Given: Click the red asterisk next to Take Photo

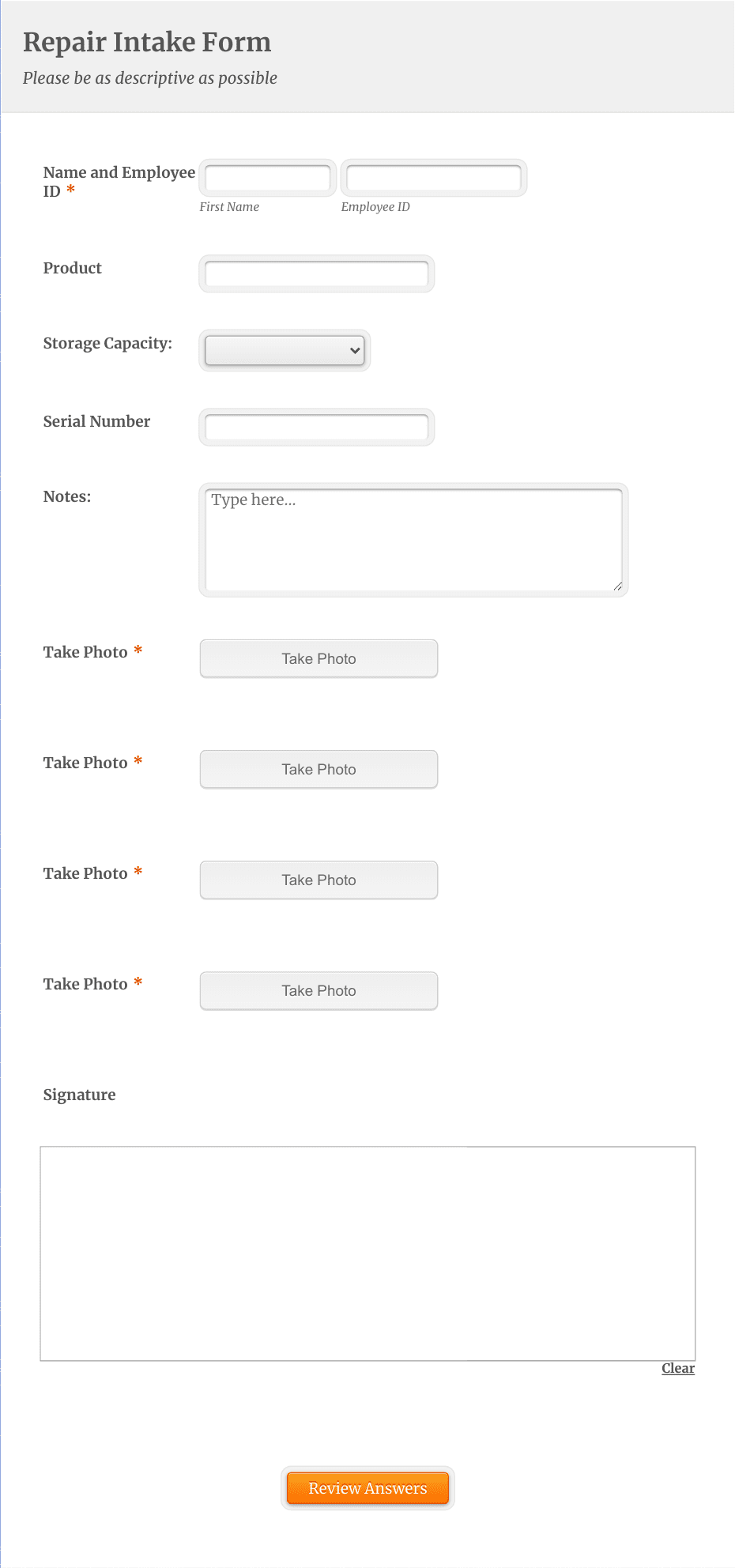Looking at the screenshot, I should (x=138, y=651).
